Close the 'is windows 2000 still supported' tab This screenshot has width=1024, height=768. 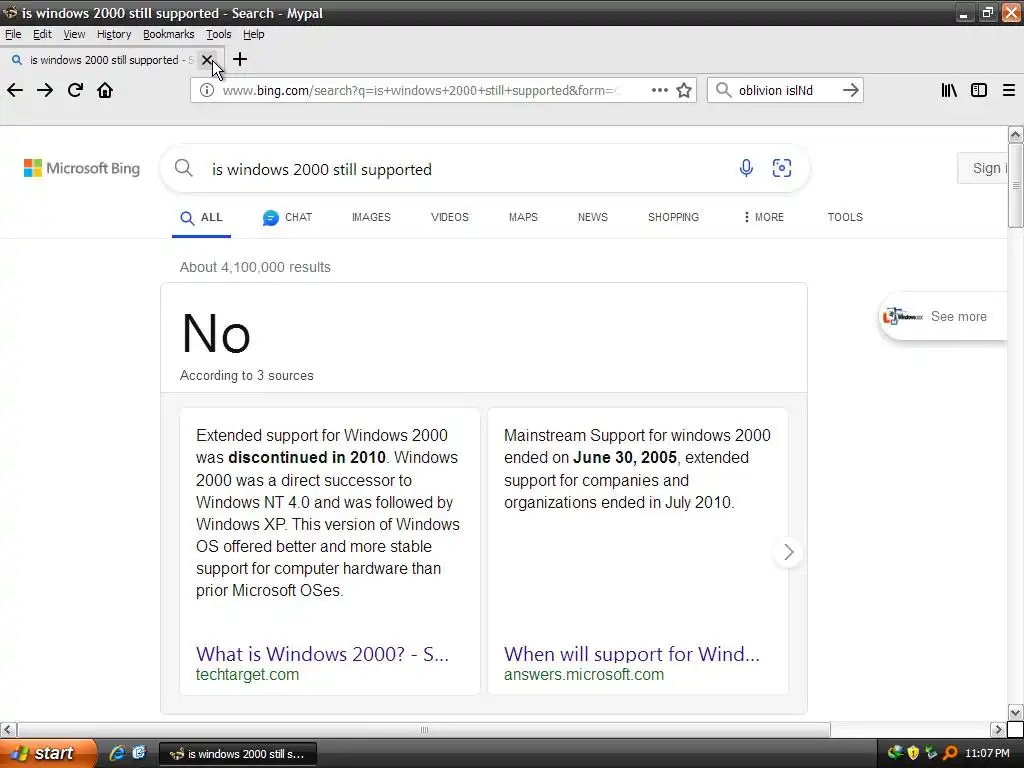(x=206, y=60)
